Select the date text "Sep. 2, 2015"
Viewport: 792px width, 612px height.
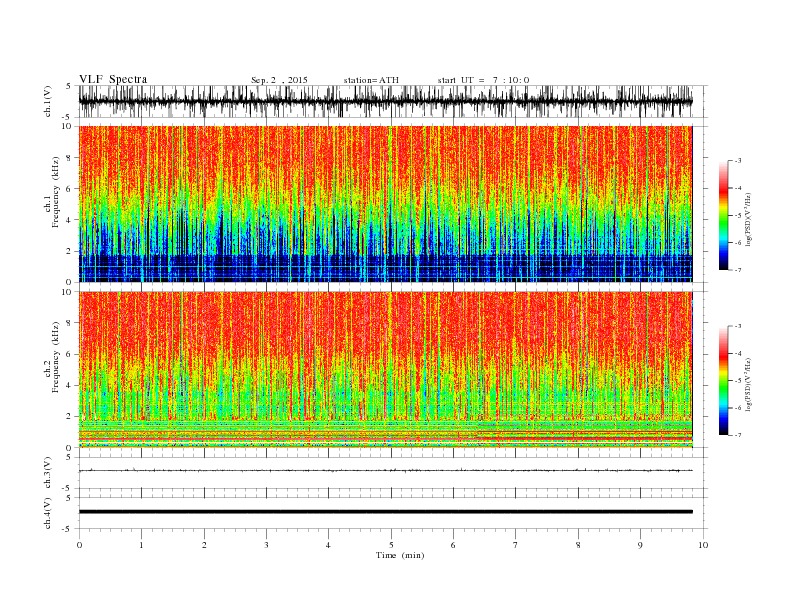279,80
